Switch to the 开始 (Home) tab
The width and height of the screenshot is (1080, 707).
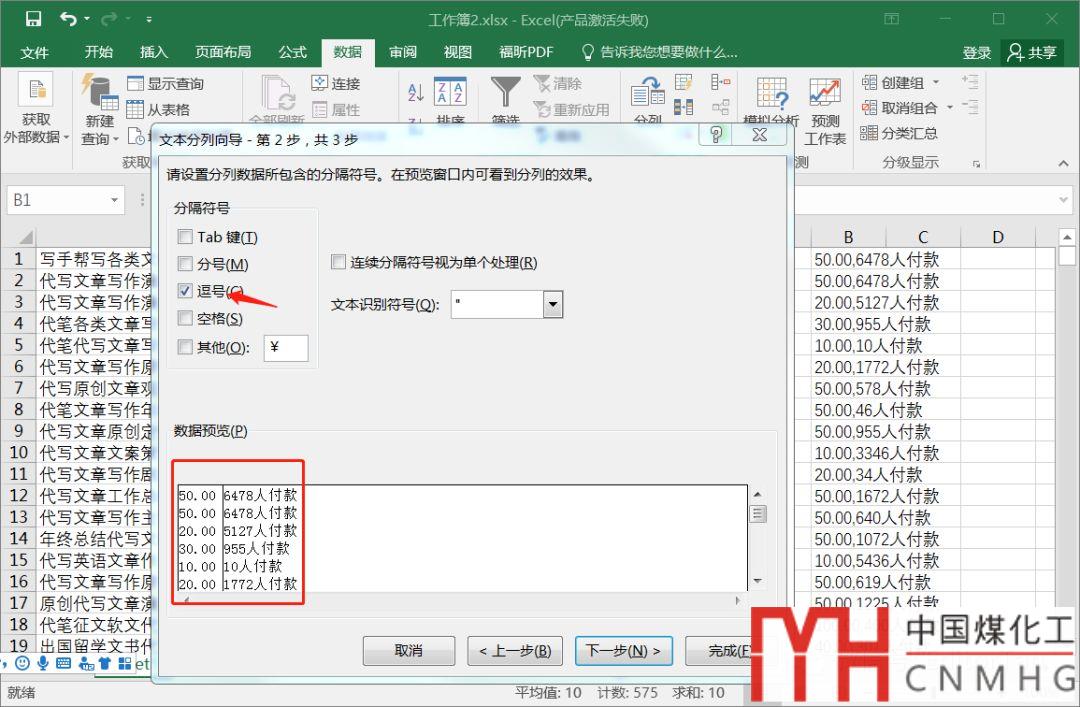[98, 52]
